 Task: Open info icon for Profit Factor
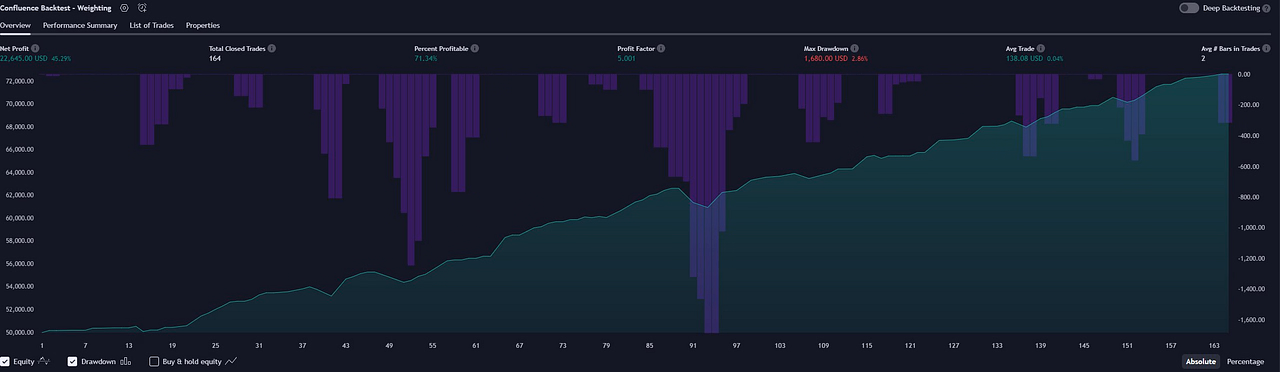pyautogui.click(x=661, y=47)
